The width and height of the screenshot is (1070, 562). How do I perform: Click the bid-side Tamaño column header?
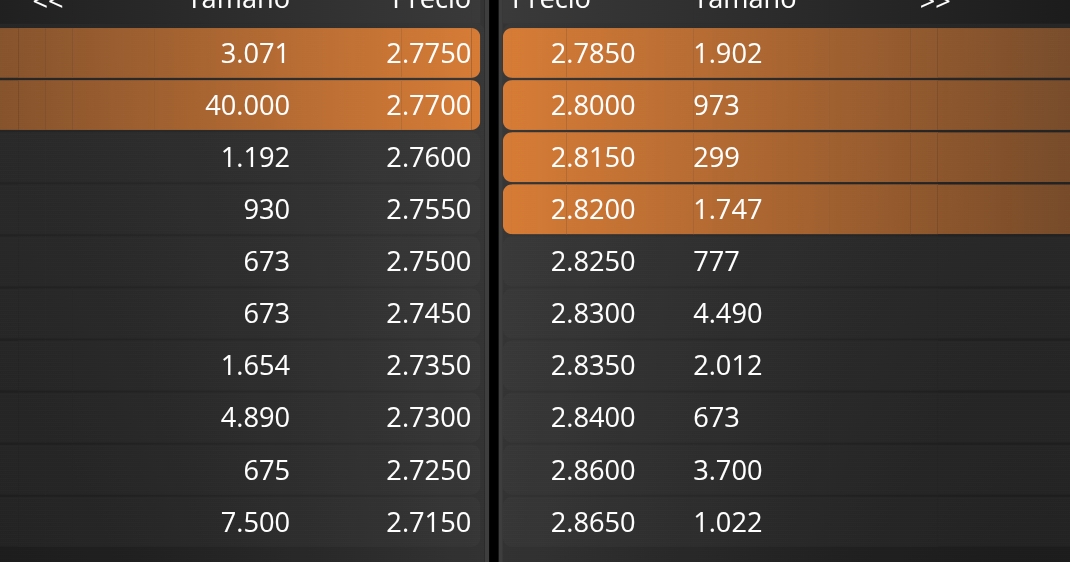pyautogui.click(x=238, y=4)
